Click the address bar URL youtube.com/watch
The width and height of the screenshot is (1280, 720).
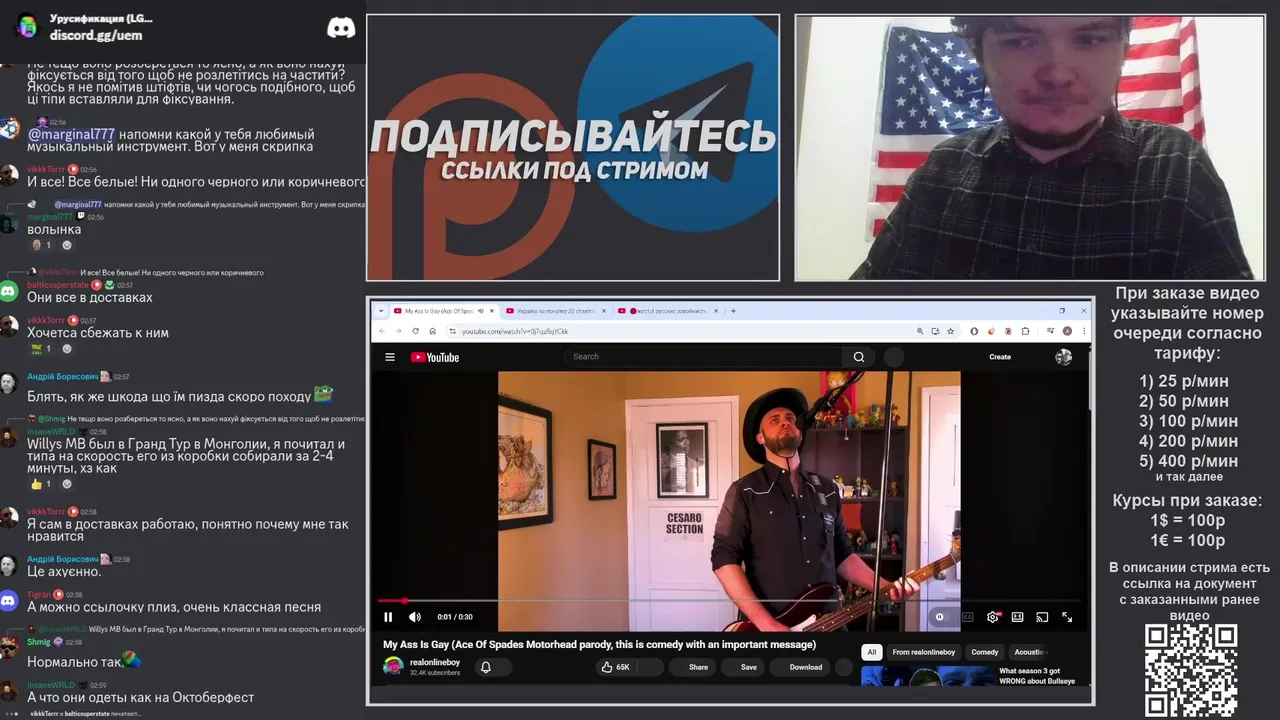(x=515, y=331)
